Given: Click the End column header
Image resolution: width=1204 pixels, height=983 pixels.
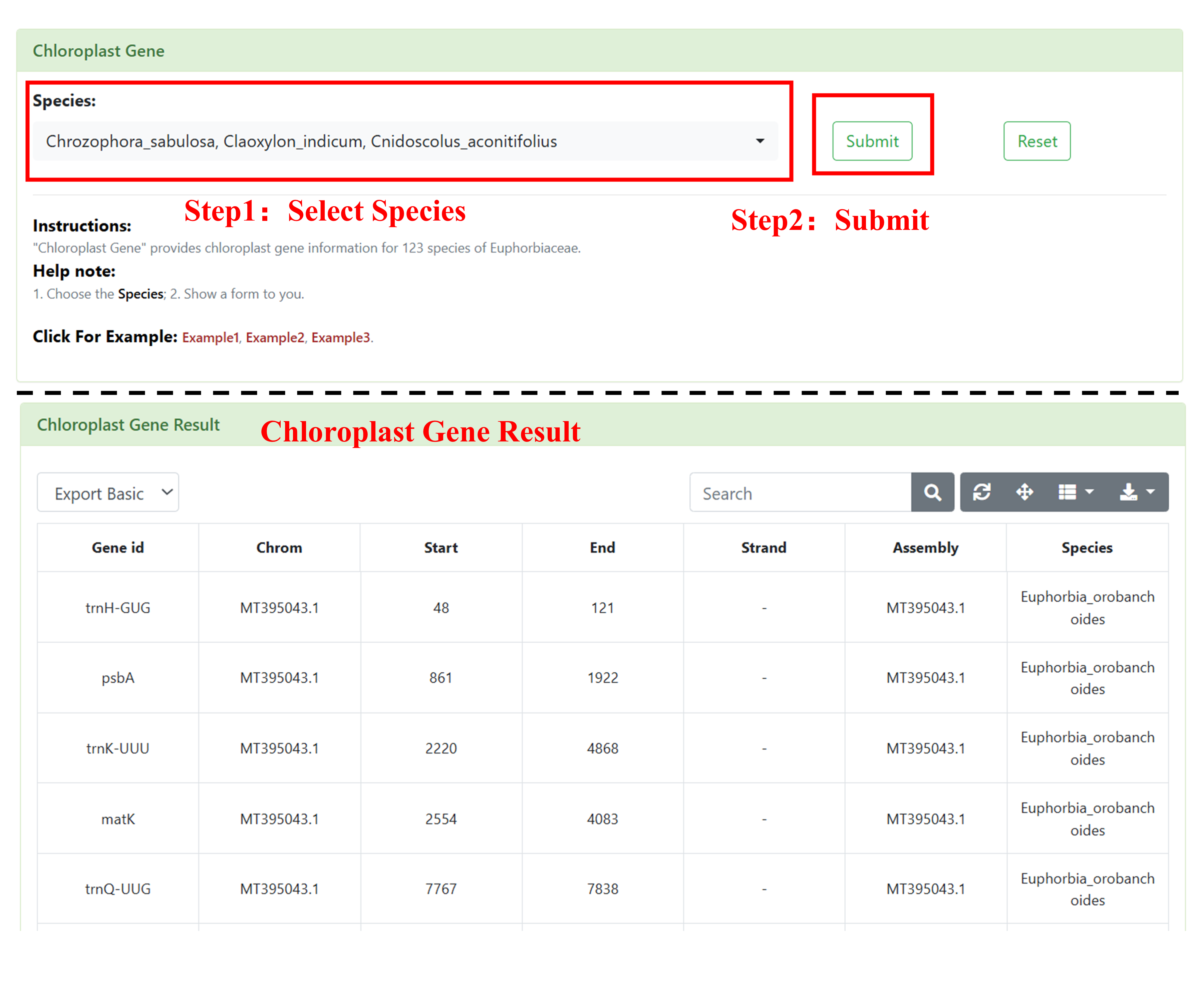Looking at the screenshot, I should pos(603,548).
